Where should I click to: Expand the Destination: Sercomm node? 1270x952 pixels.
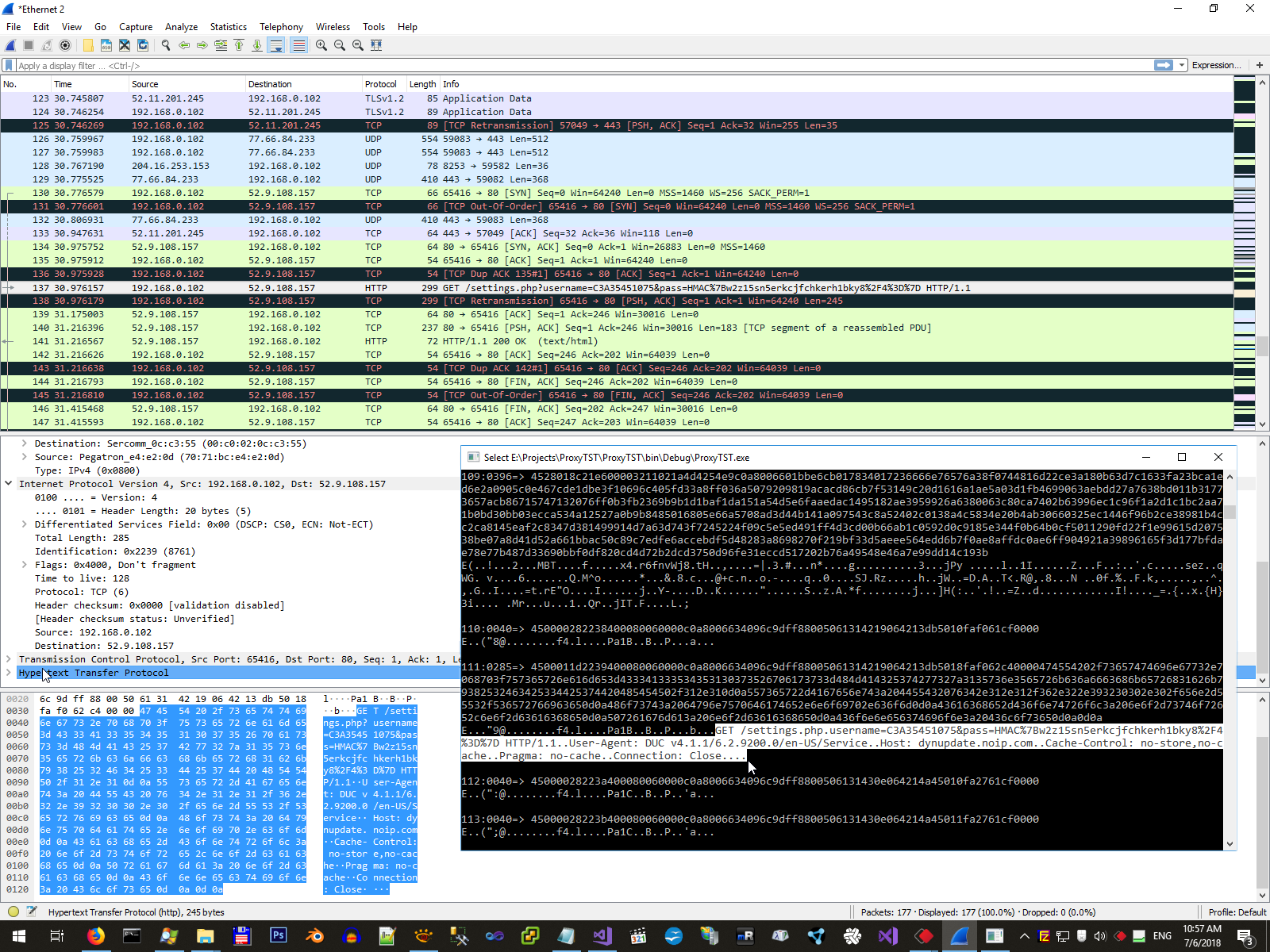tap(25, 443)
